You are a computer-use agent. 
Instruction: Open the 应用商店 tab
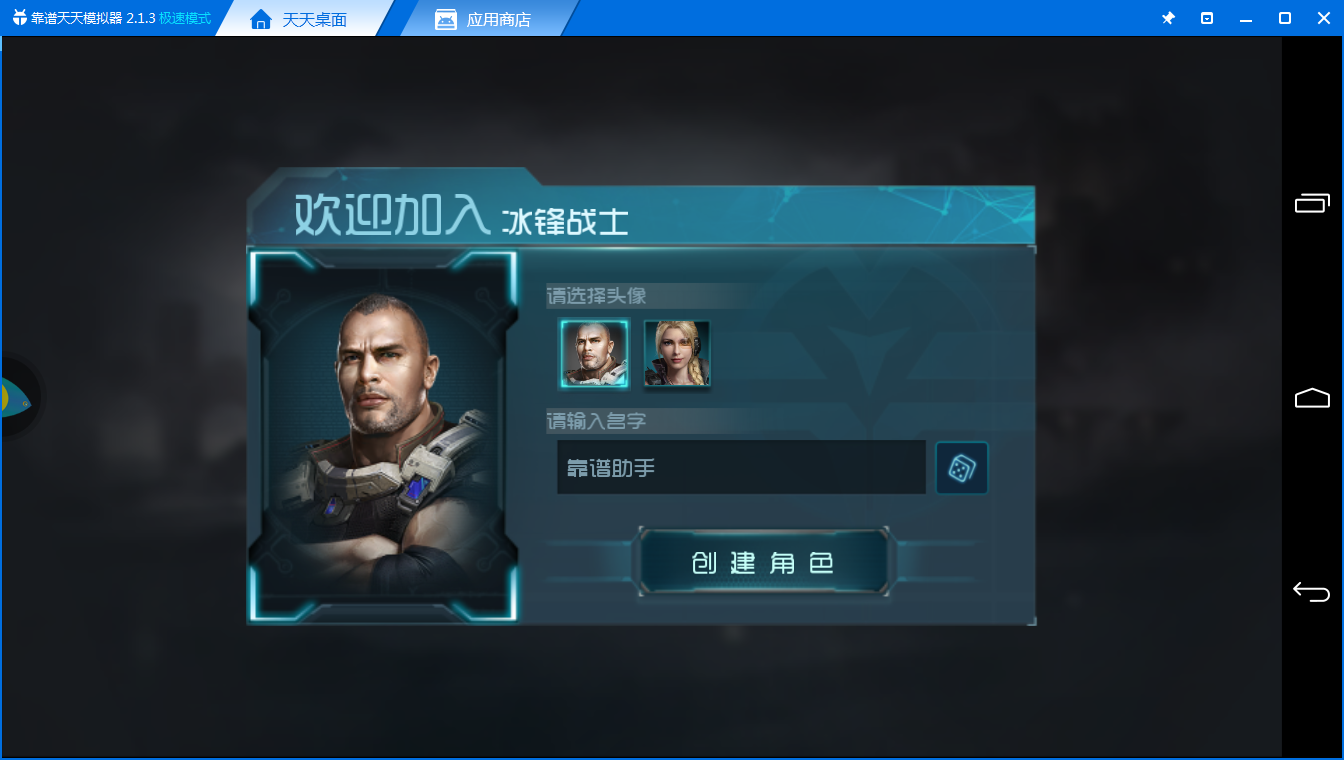click(484, 19)
